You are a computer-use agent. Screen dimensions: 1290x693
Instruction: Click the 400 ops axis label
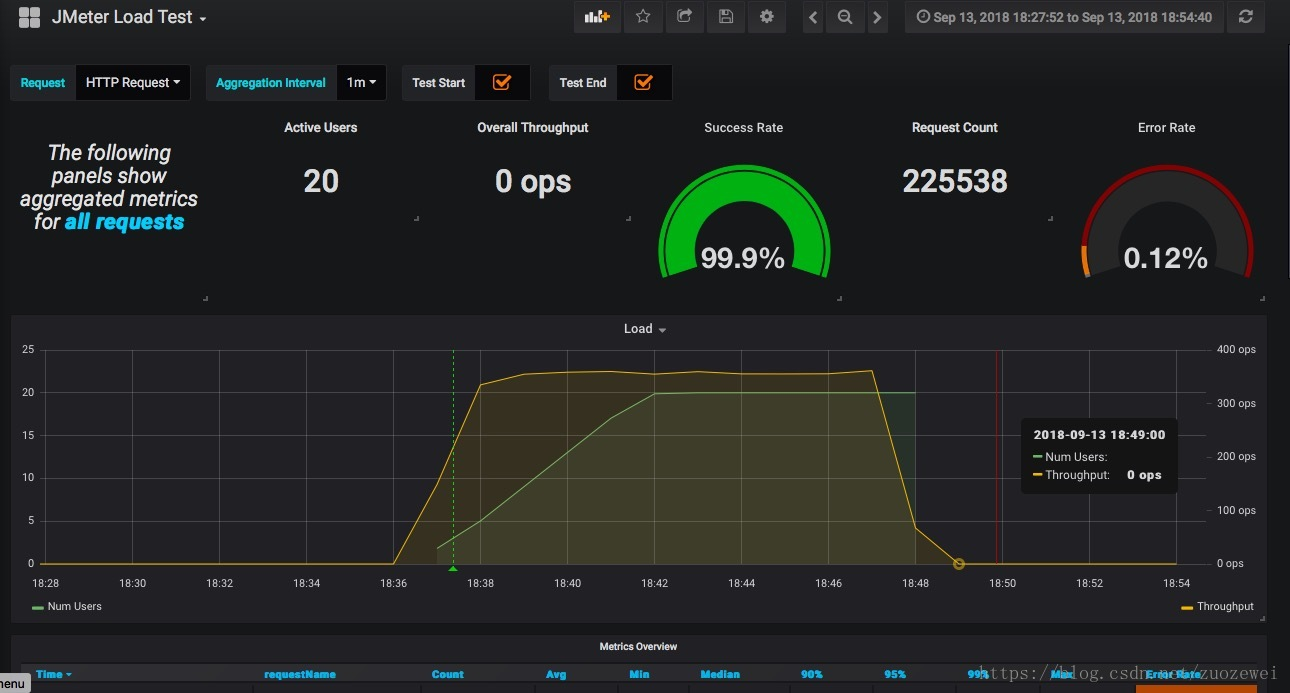tap(1236, 350)
